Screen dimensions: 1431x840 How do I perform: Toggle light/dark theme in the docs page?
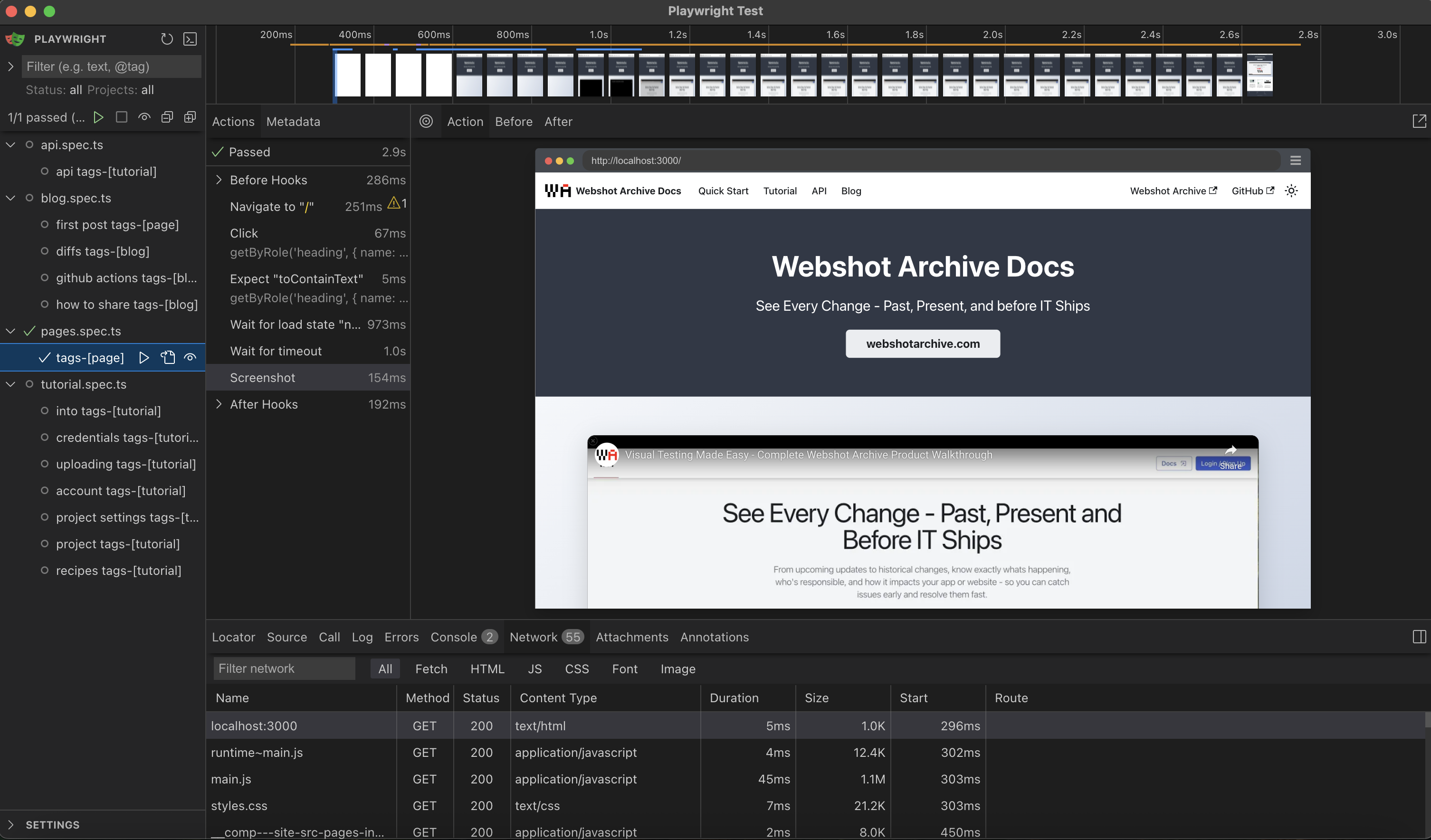1291,191
